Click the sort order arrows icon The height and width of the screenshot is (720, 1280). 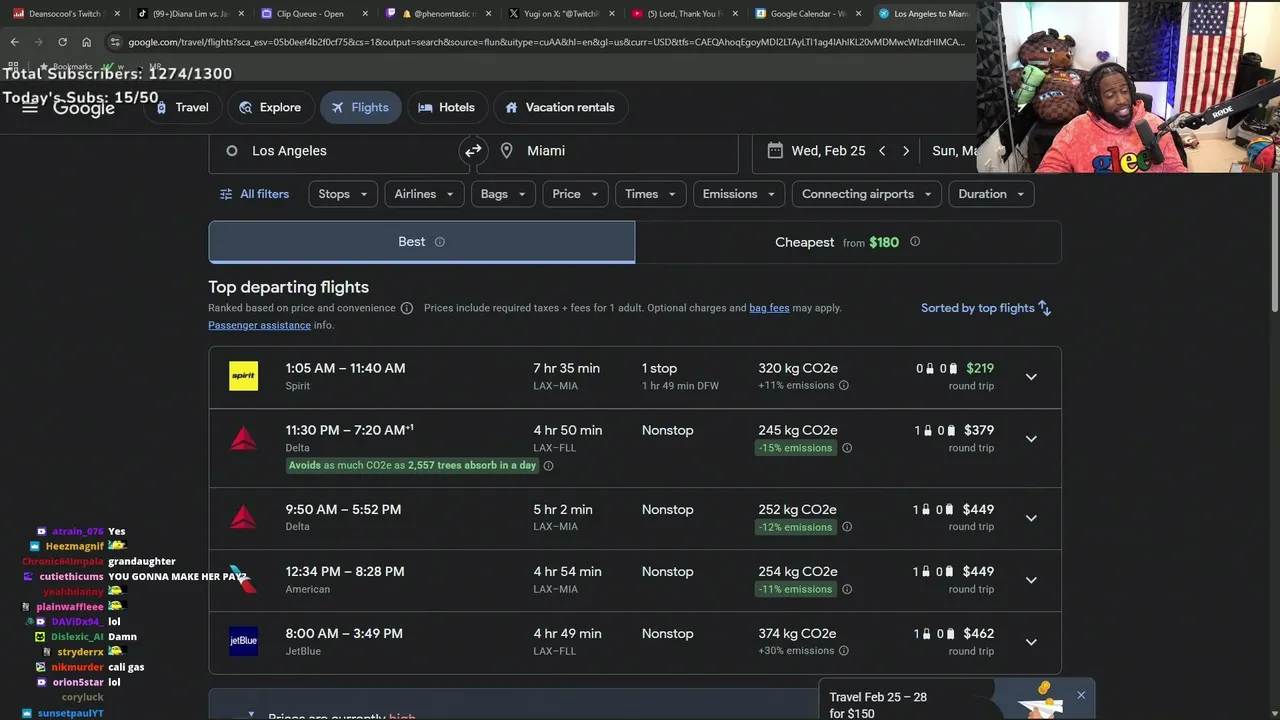(1044, 308)
